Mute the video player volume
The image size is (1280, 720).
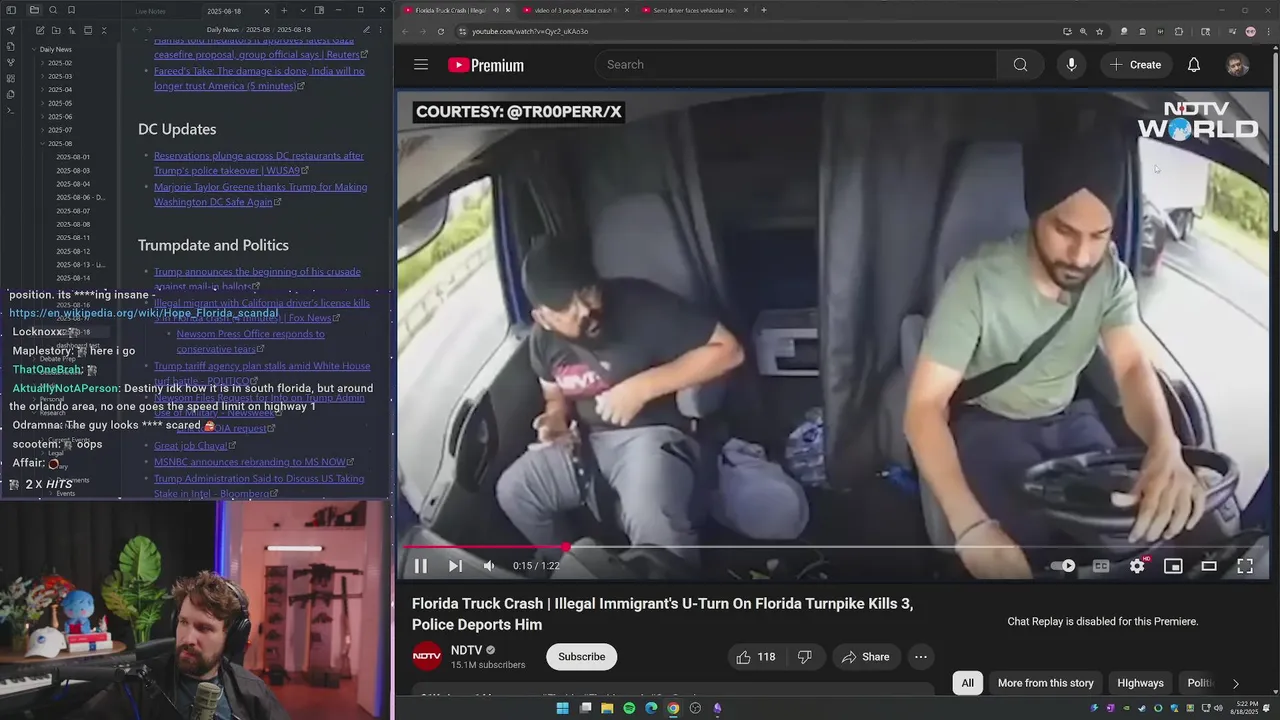pyautogui.click(x=489, y=566)
